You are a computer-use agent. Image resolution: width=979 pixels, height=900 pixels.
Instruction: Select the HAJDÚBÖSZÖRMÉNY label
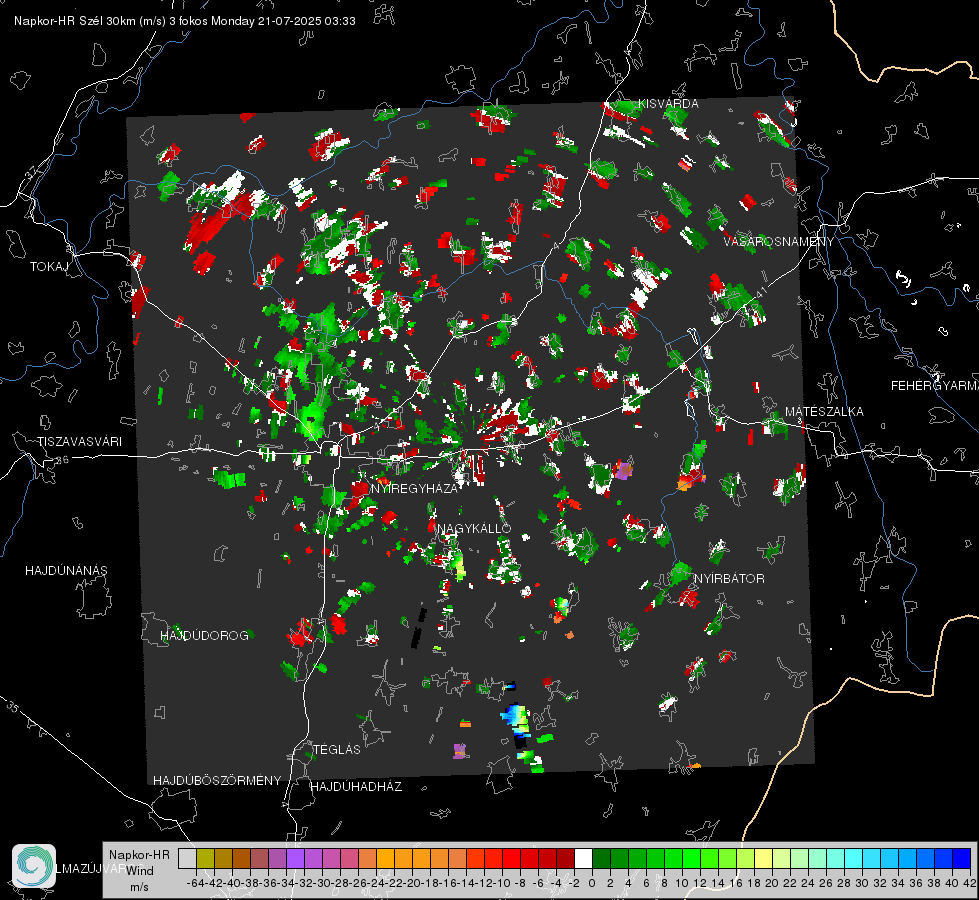pos(217,781)
